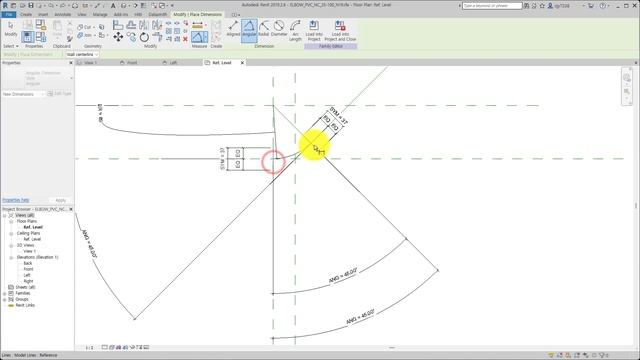Image resolution: width=640 pixels, height=360 pixels.
Task: Select the Arc Length dimension tool
Action: [x=295, y=31]
